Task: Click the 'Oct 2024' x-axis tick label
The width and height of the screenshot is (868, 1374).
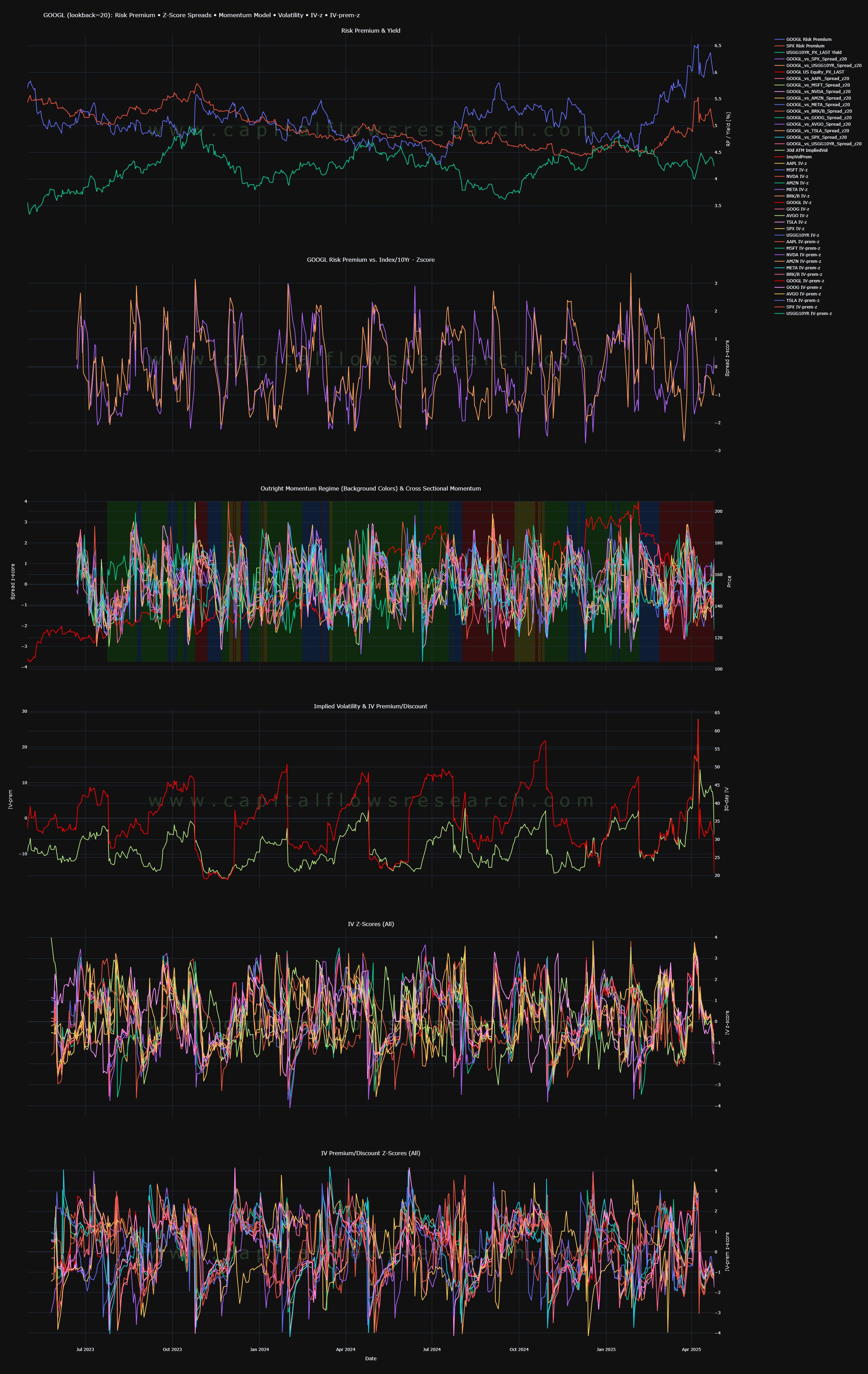Action: (x=519, y=1350)
